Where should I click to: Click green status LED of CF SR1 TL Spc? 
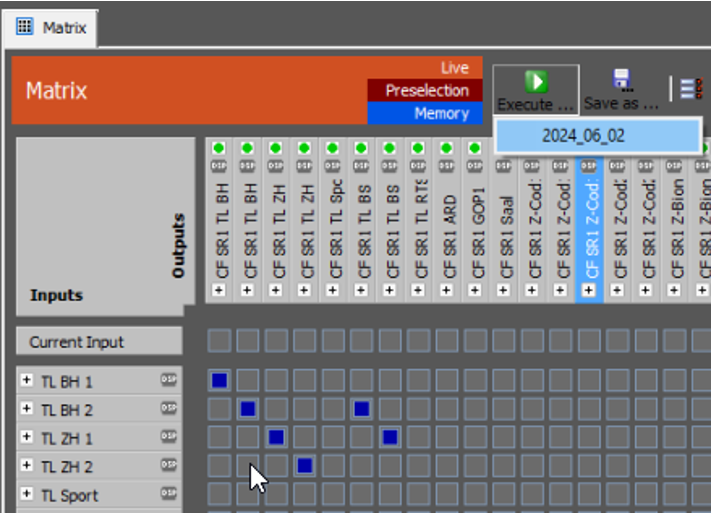pyautogui.click(x=332, y=148)
